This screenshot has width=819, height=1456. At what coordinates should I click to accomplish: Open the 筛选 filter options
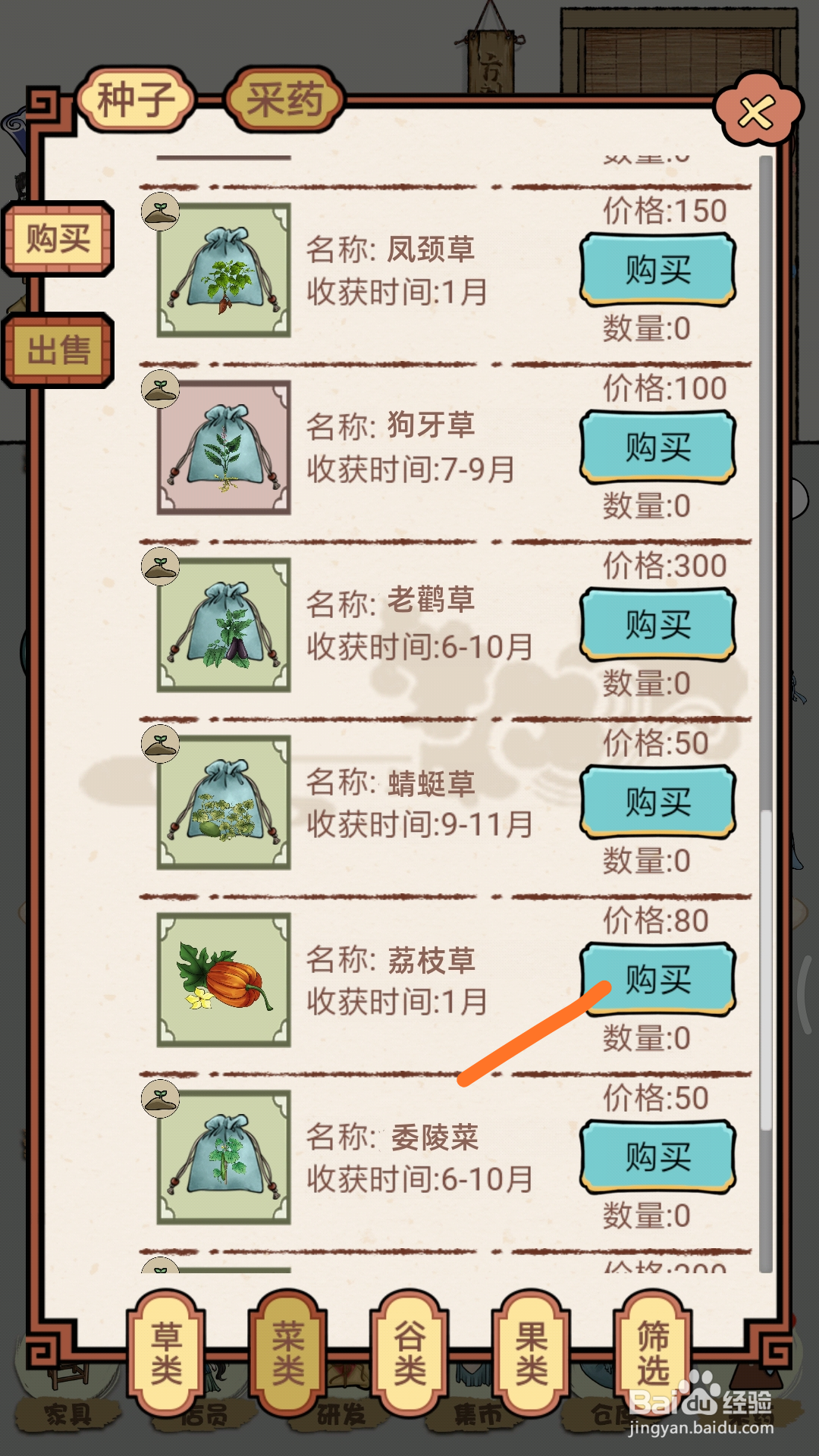click(x=653, y=1353)
